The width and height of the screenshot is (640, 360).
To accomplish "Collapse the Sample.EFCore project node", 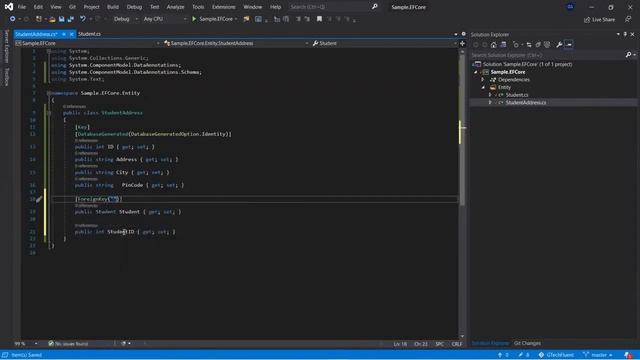I will click(476, 72).
